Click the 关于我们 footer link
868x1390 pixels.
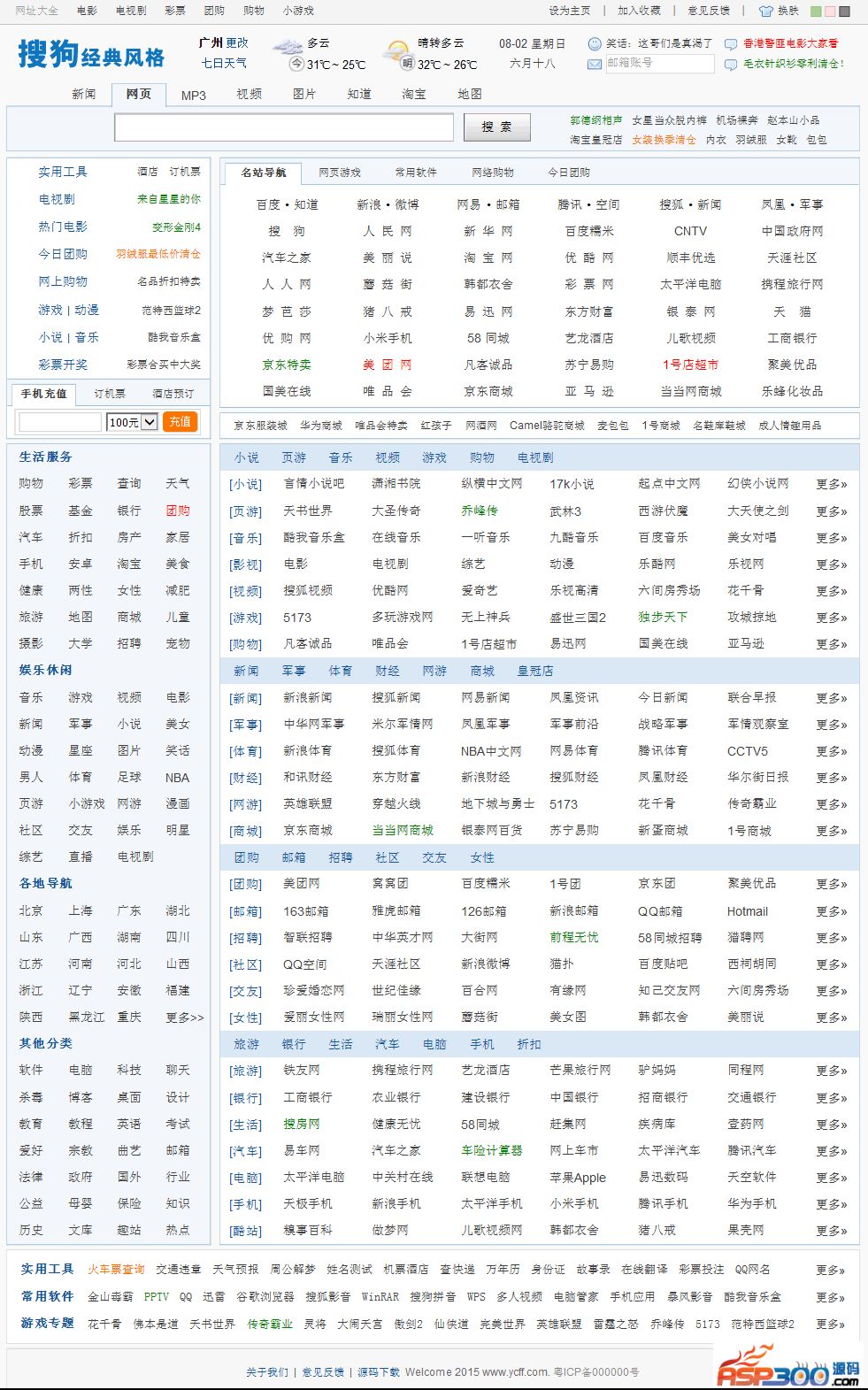pos(267,1372)
